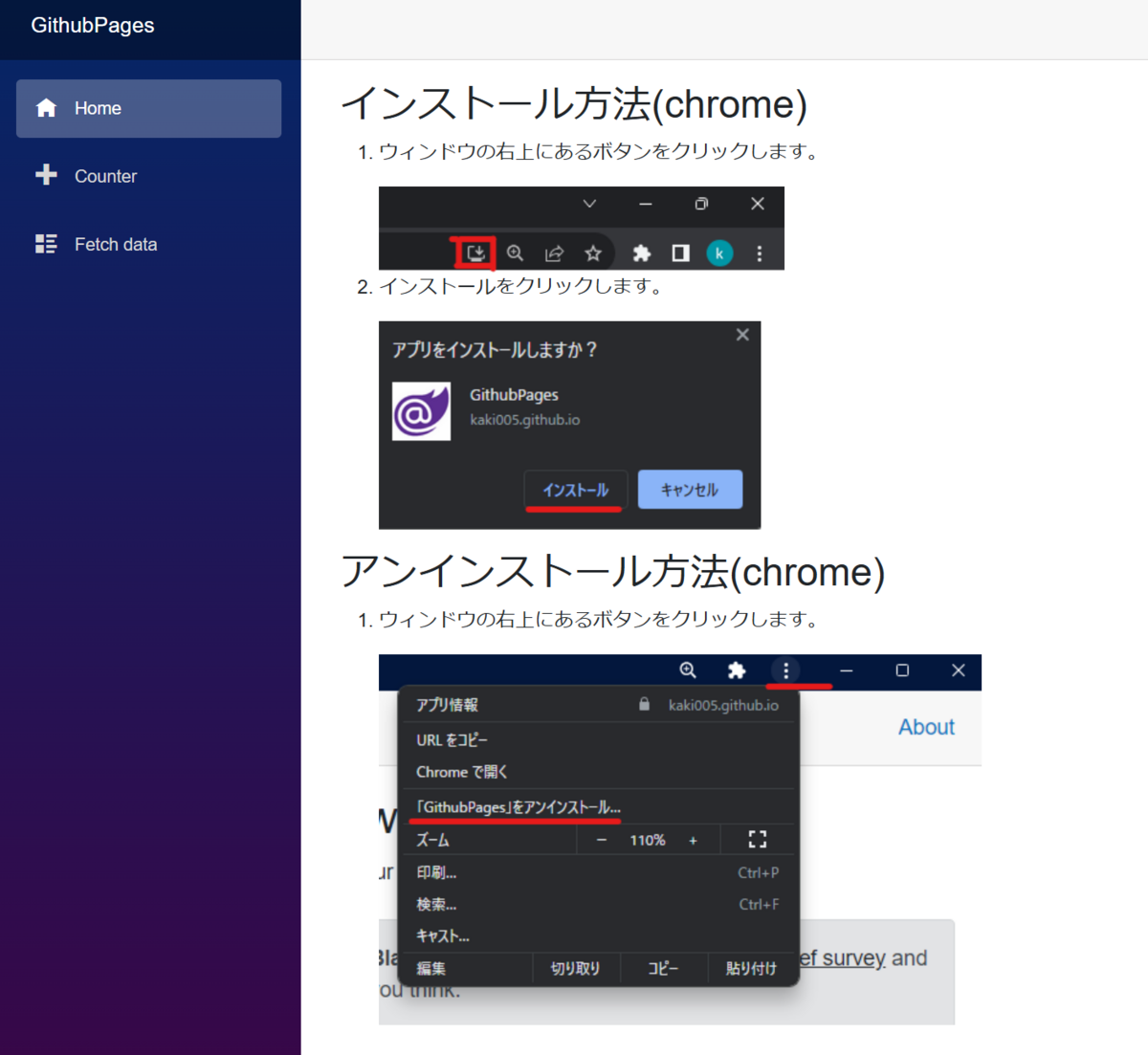Choose キャスト... from the menu
1148x1055 pixels.
tap(598, 936)
